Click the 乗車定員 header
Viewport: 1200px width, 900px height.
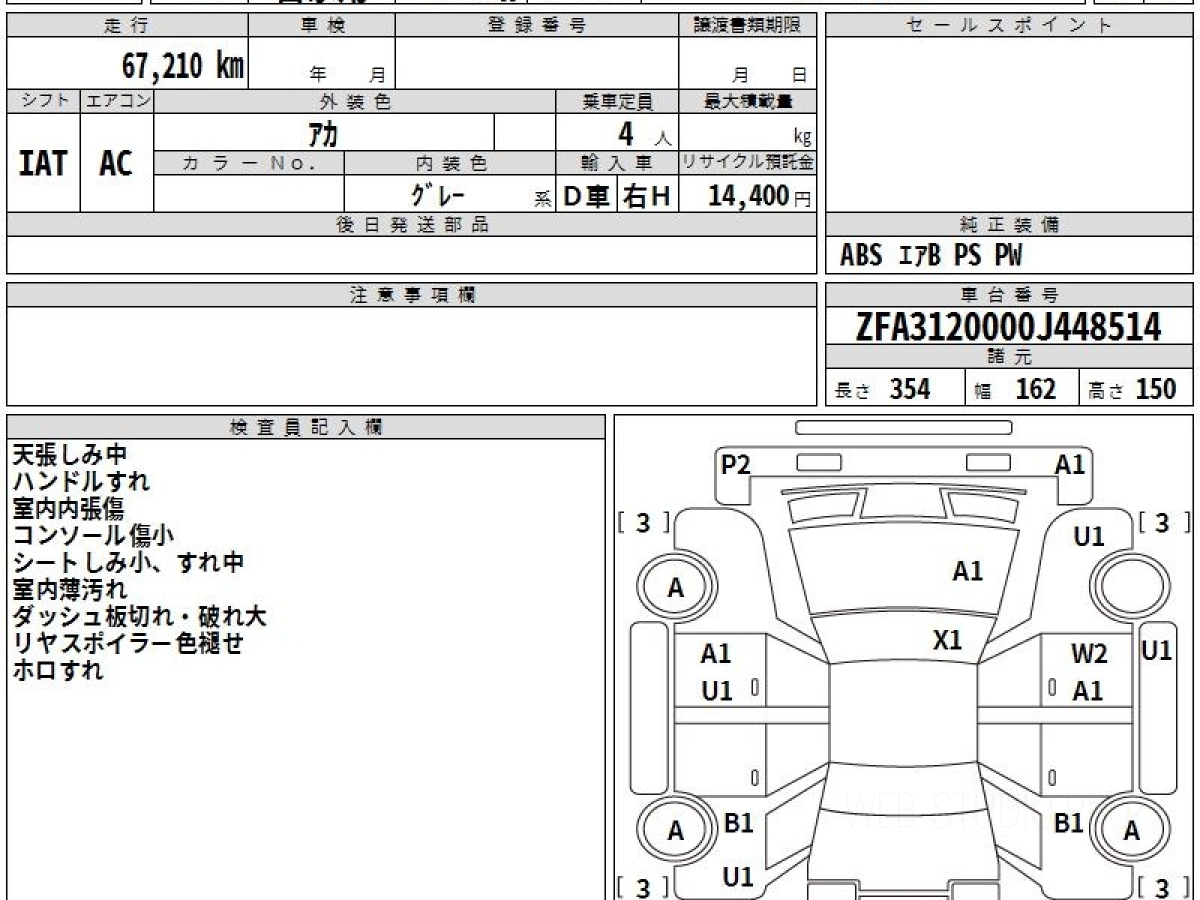[617, 101]
